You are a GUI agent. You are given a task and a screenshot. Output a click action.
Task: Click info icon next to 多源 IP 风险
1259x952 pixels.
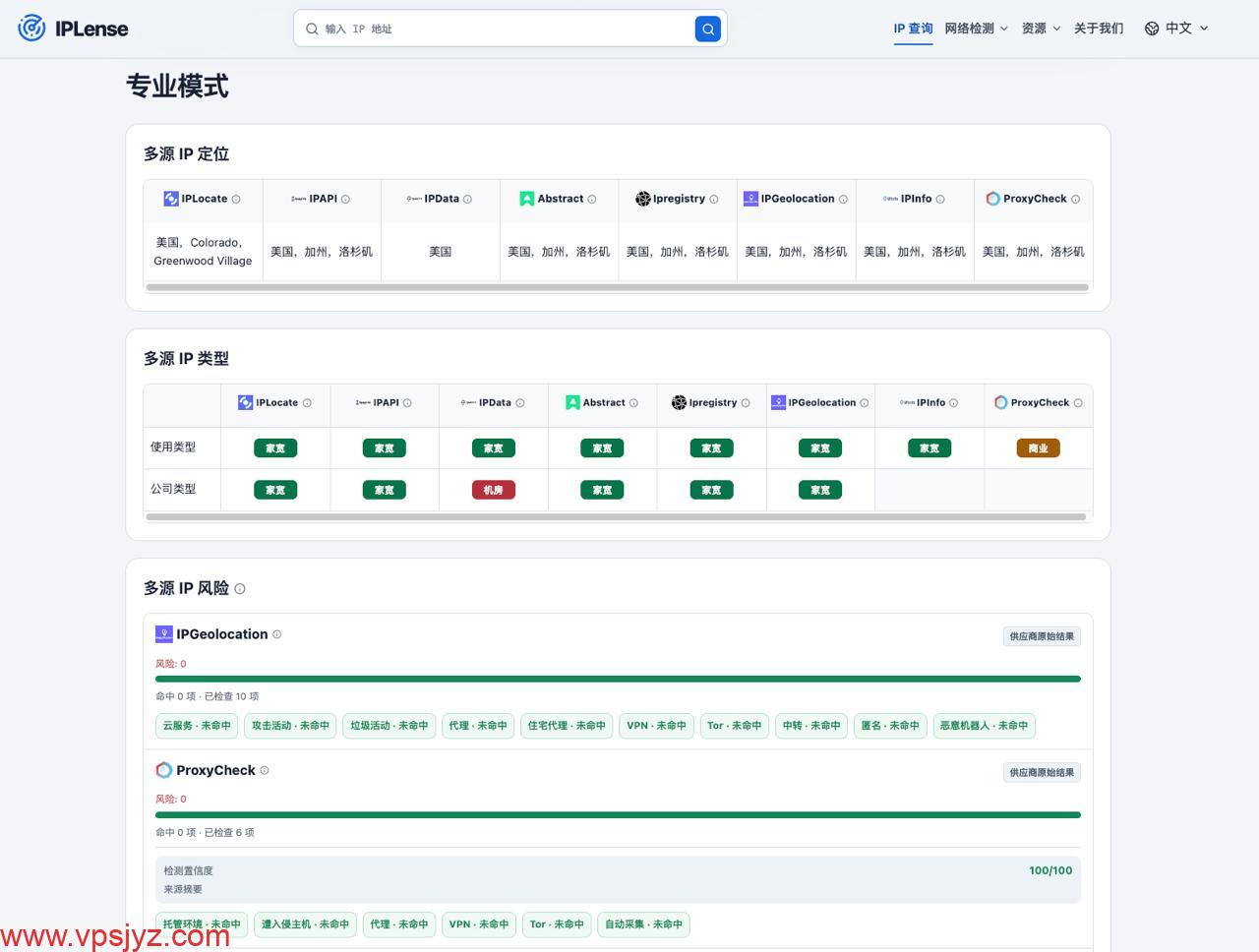point(240,589)
